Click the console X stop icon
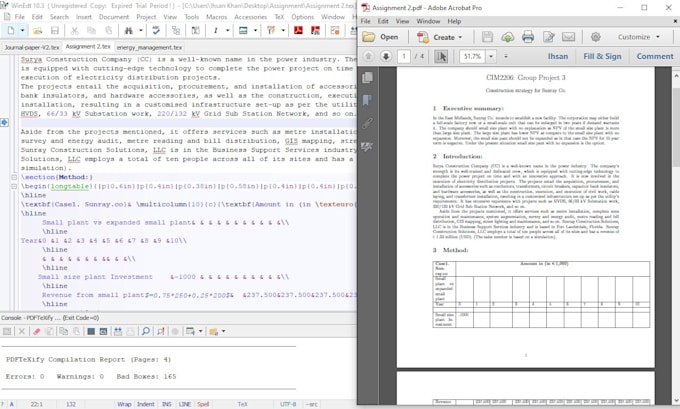The width and height of the screenshot is (680, 409). click(x=21, y=331)
